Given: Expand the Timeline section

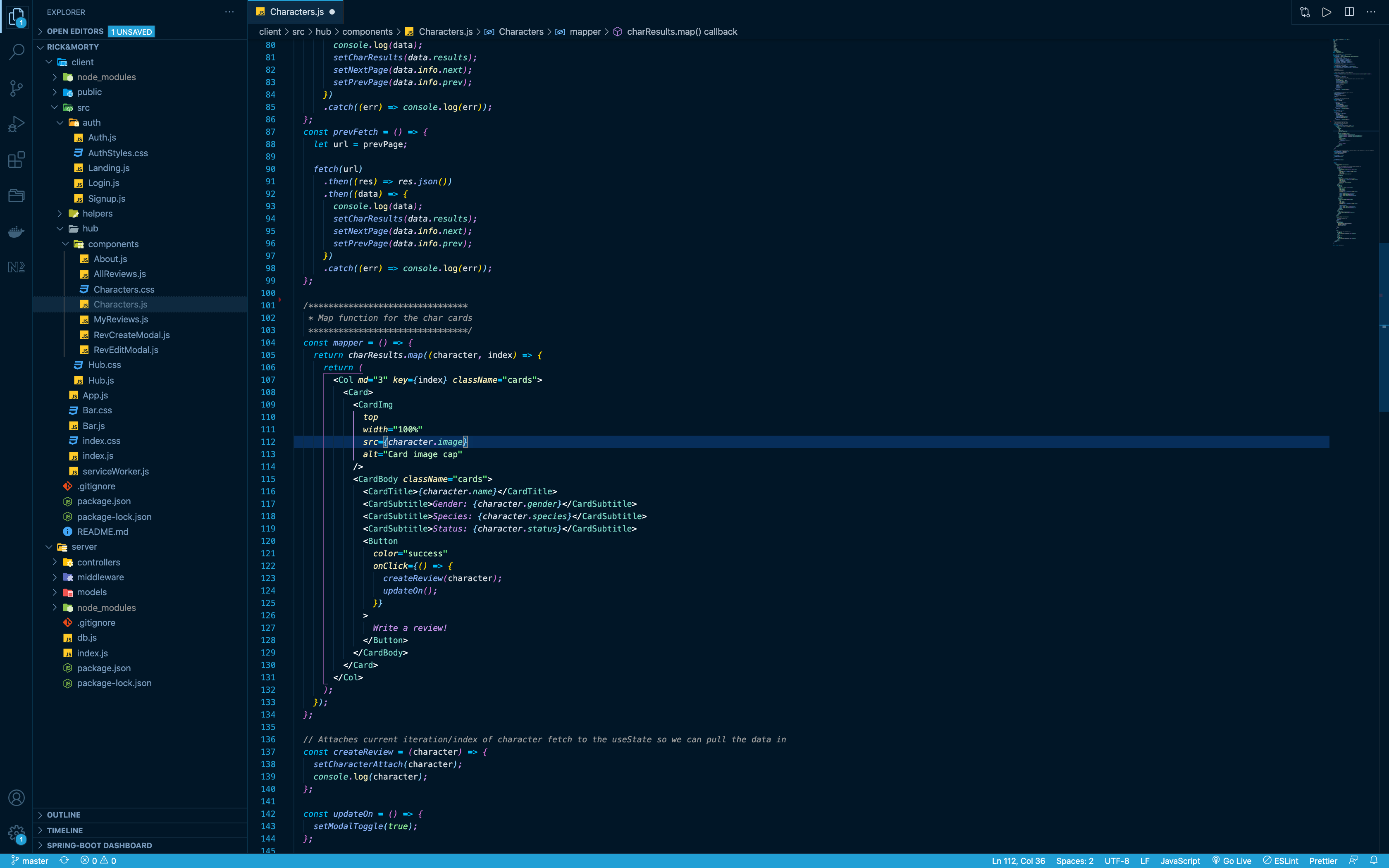Looking at the screenshot, I should click(x=140, y=831).
